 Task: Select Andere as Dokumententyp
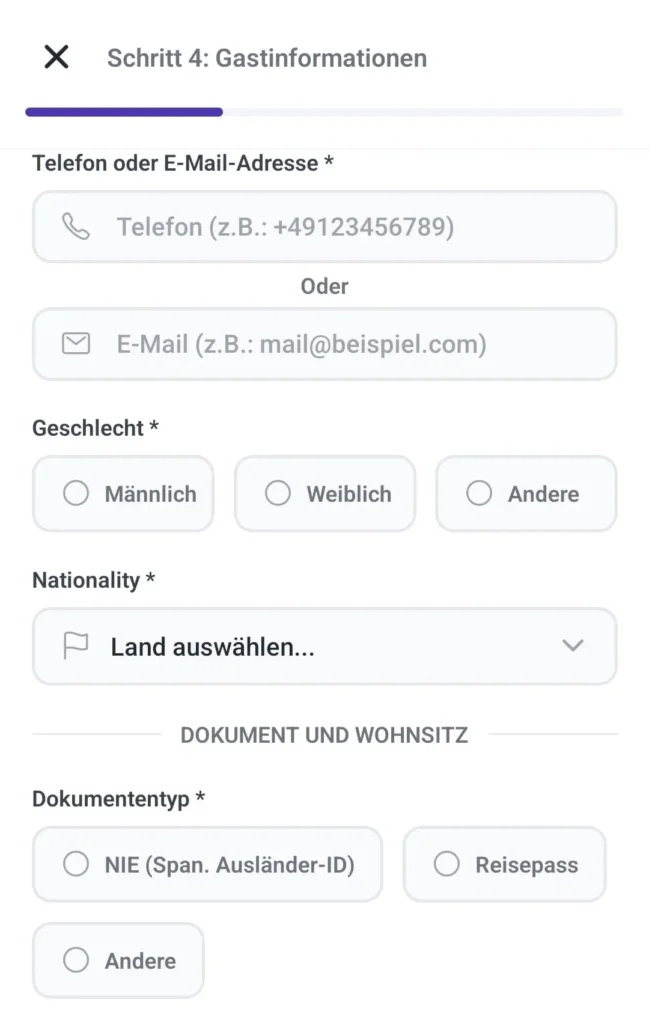[118, 960]
